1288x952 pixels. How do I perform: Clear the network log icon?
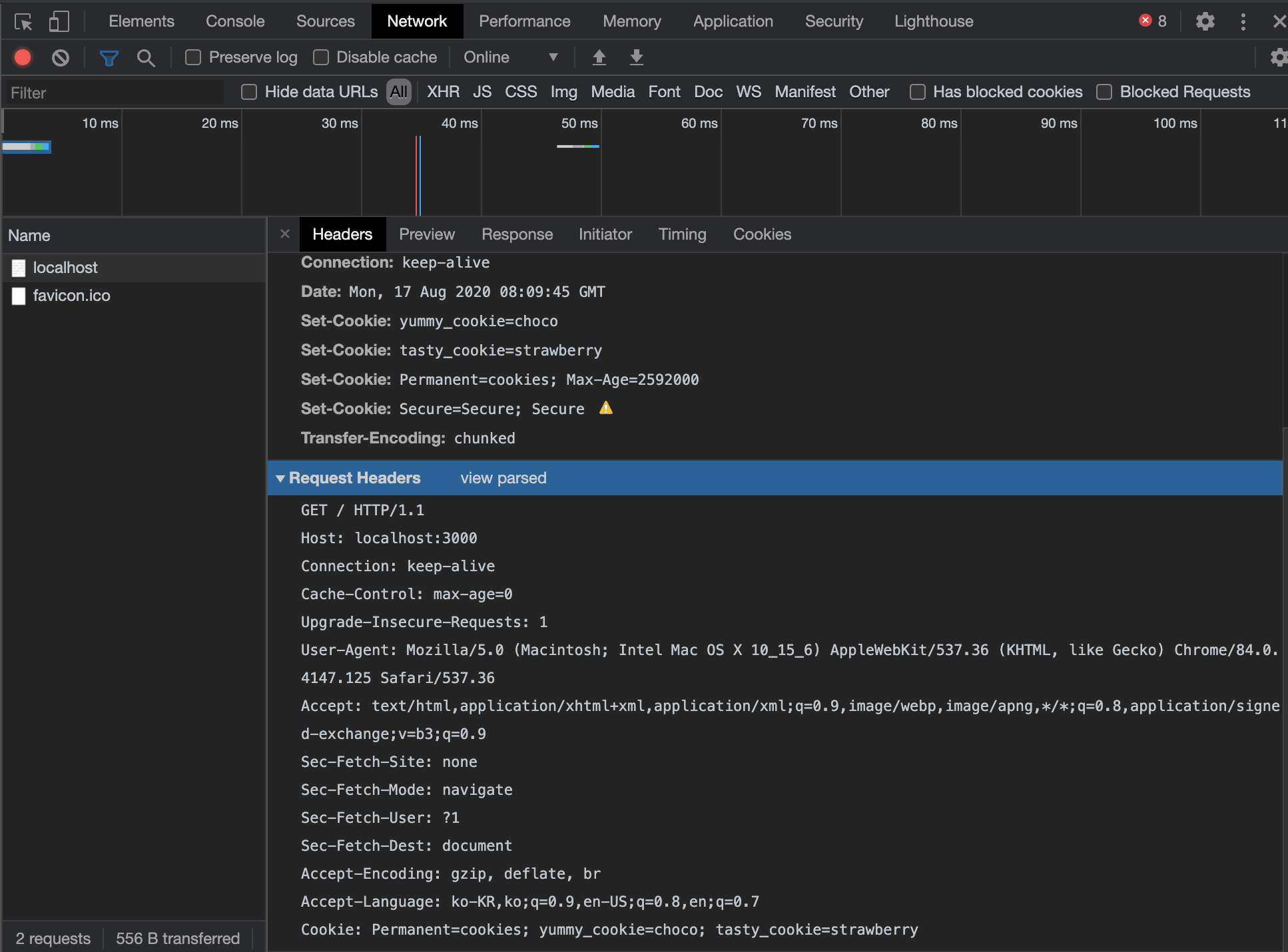[x=61, y=58]
